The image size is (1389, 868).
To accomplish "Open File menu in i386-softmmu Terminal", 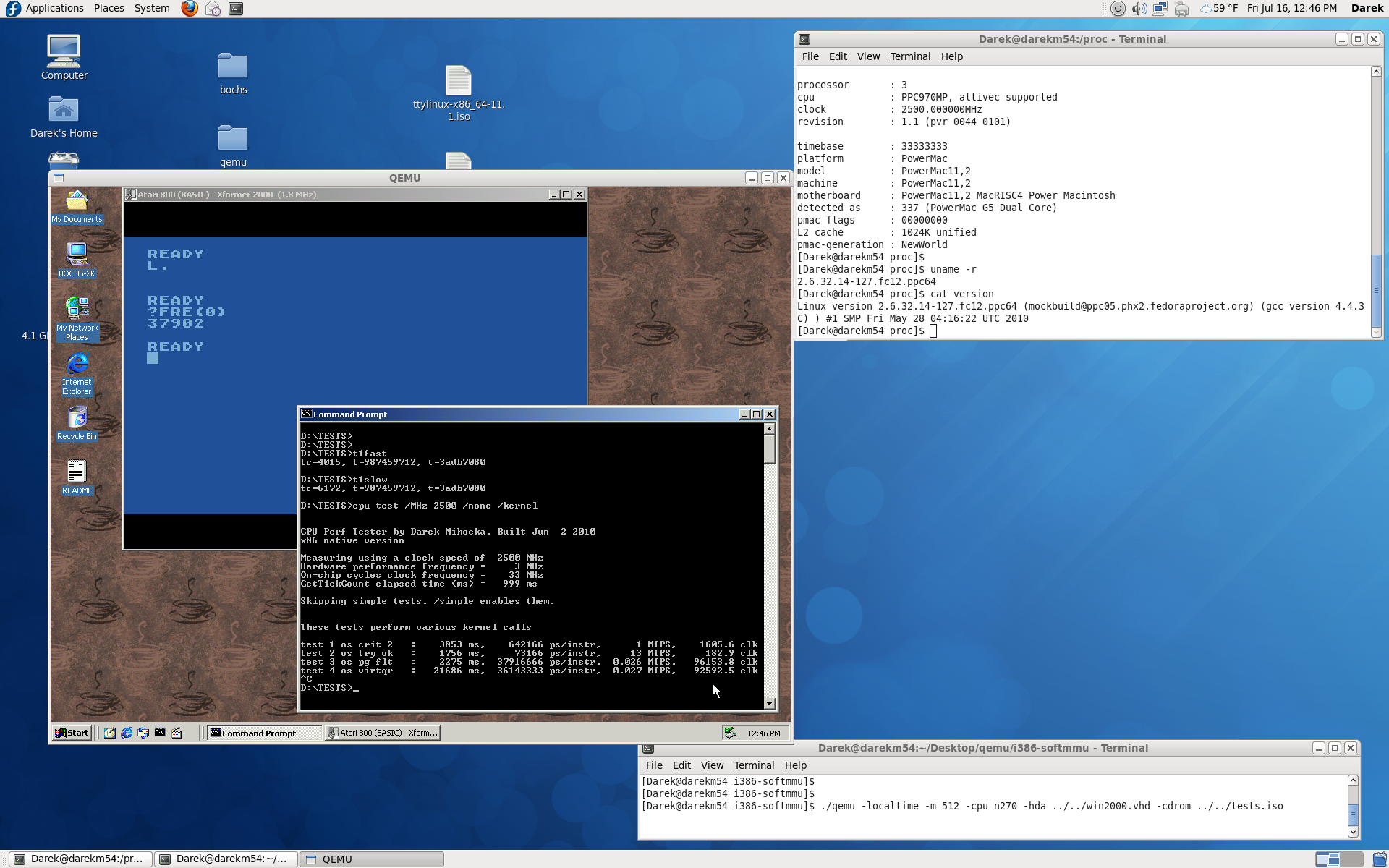I will pos(654,765).
